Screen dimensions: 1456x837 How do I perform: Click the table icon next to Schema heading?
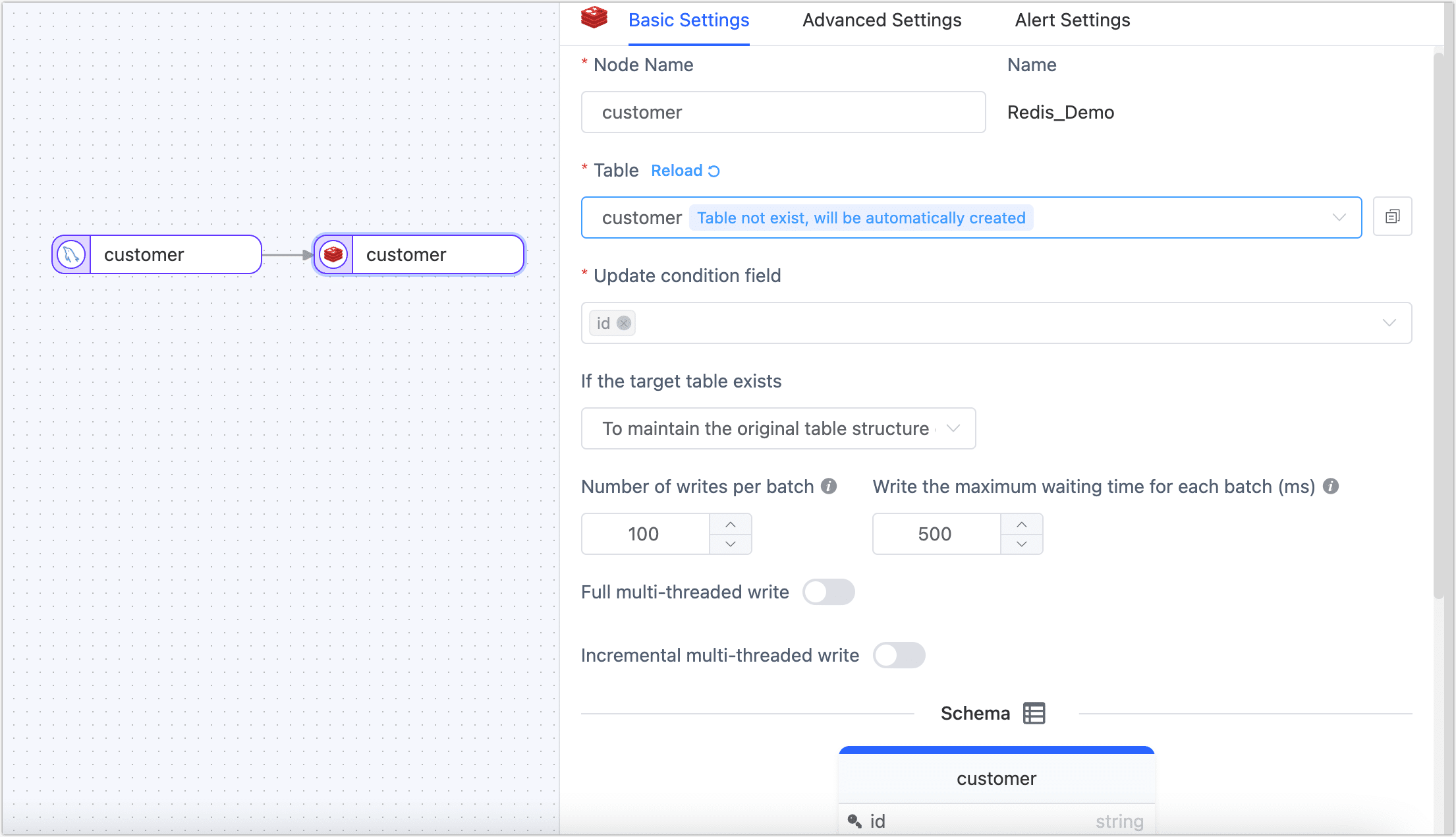[x=1033, y=712]
